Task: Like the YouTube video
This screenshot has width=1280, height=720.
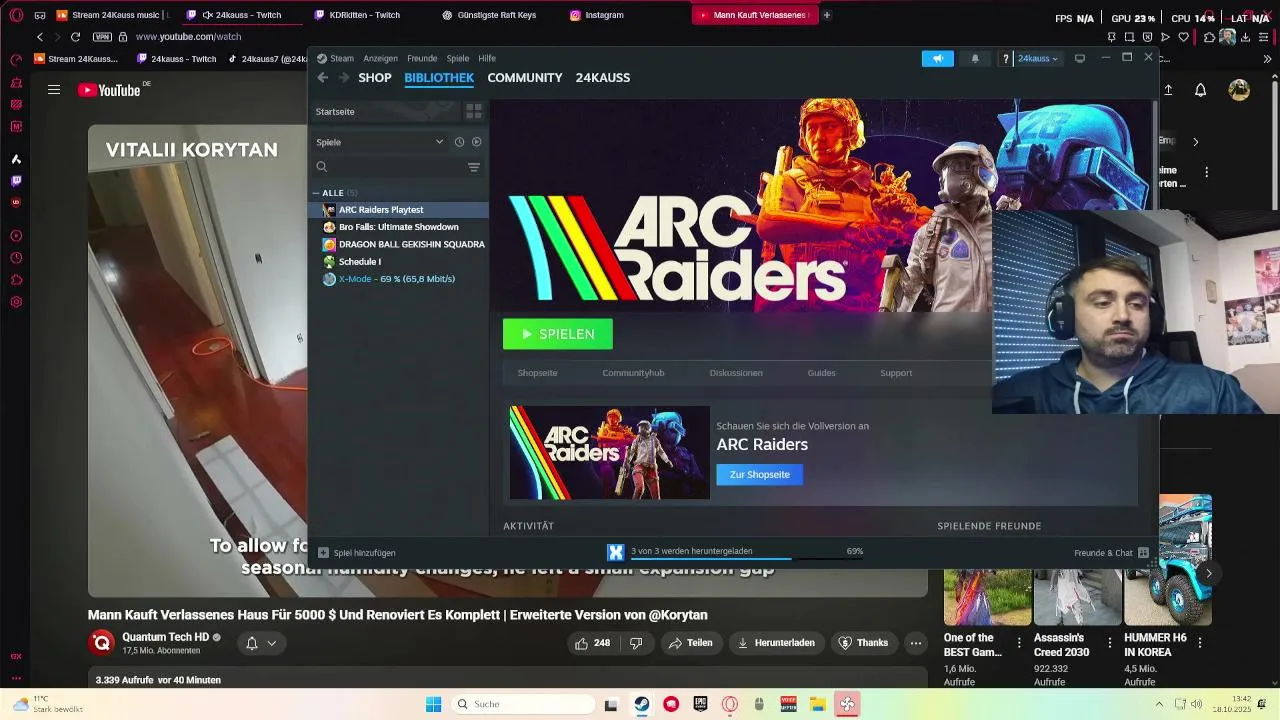Action: pyautogui.click(x=592, y=643)
